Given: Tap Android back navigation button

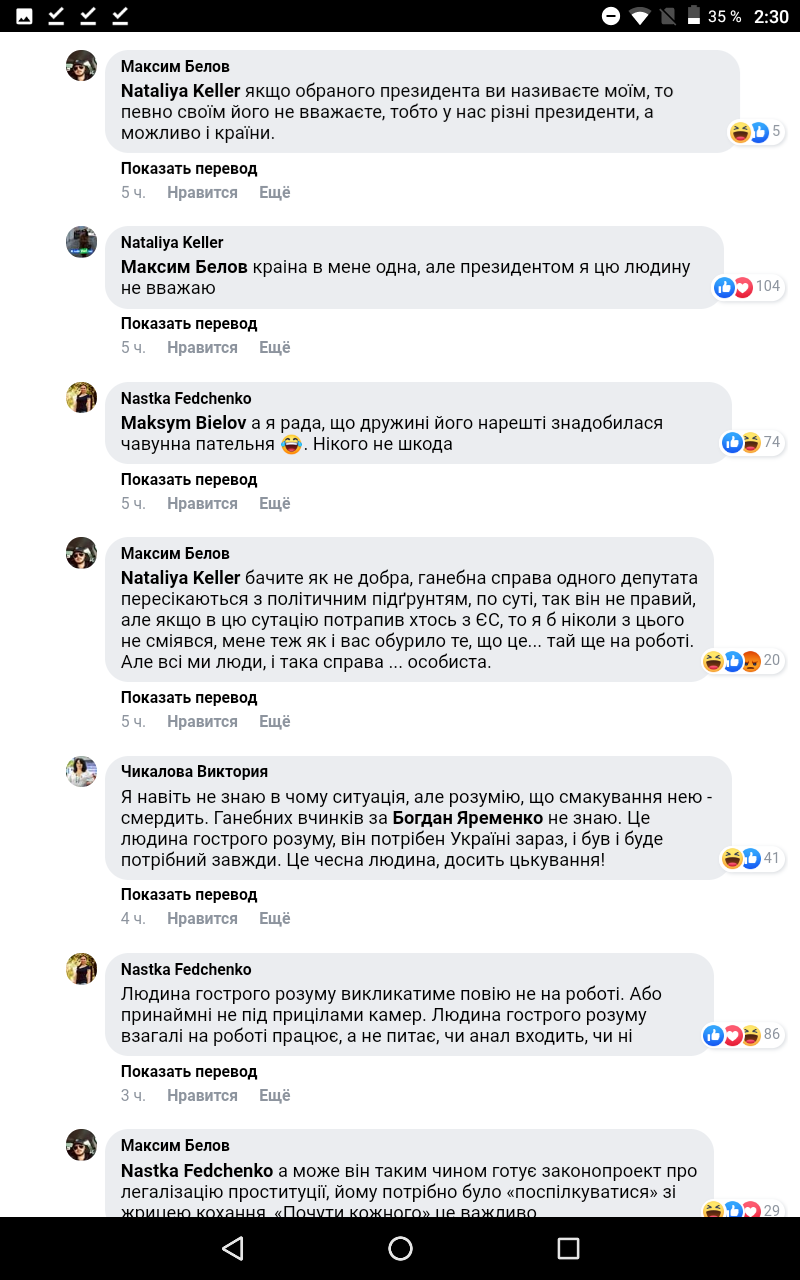Looking at the screenshot, I should point(233,1248).
